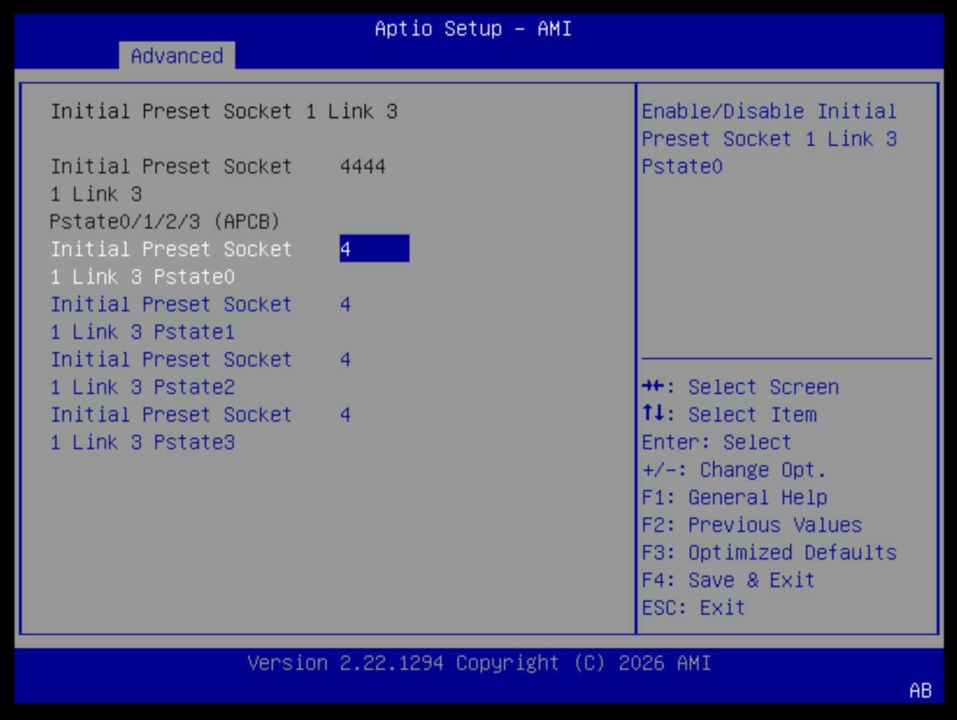957x720 pixels.
Task: Click the Pstate0/1/2/3 (APCB) label
Action: point(165,221)
